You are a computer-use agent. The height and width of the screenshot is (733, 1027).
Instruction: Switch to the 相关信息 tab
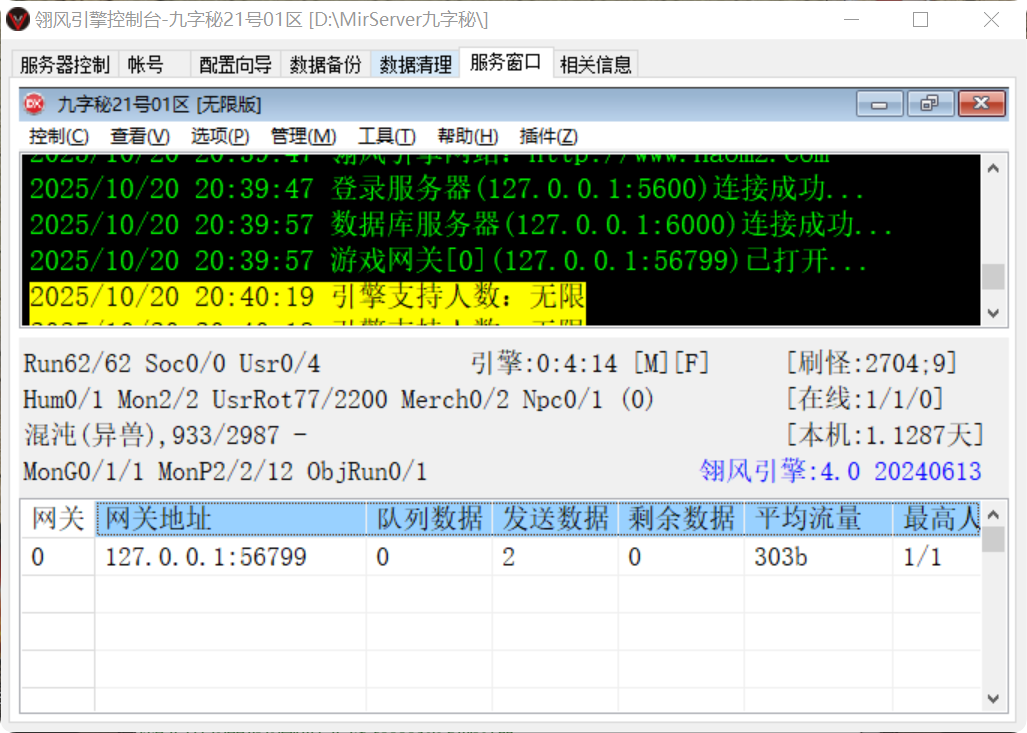tap(598, 64)
